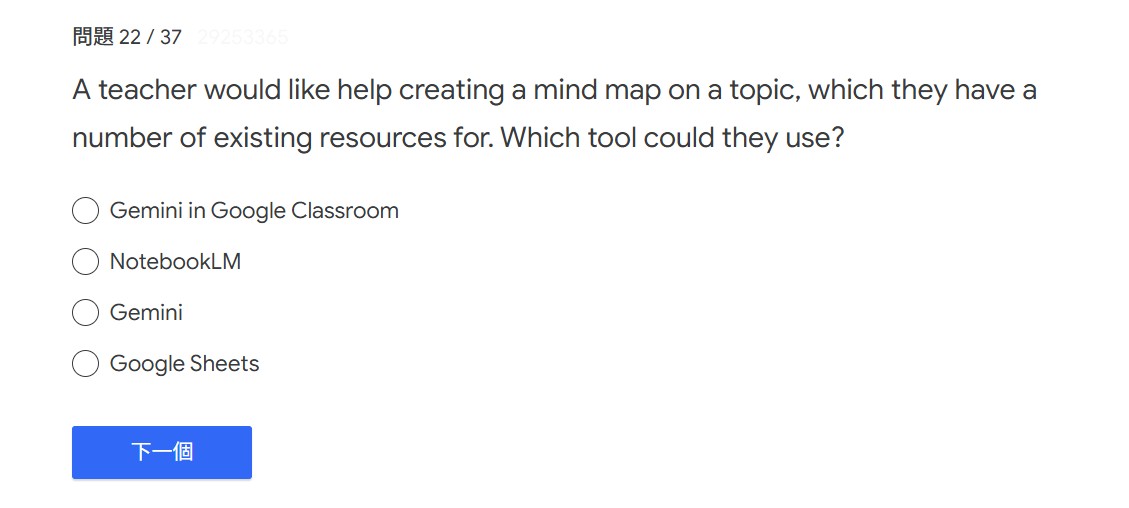Click the "問題" heading label

(x=93, y=38)
